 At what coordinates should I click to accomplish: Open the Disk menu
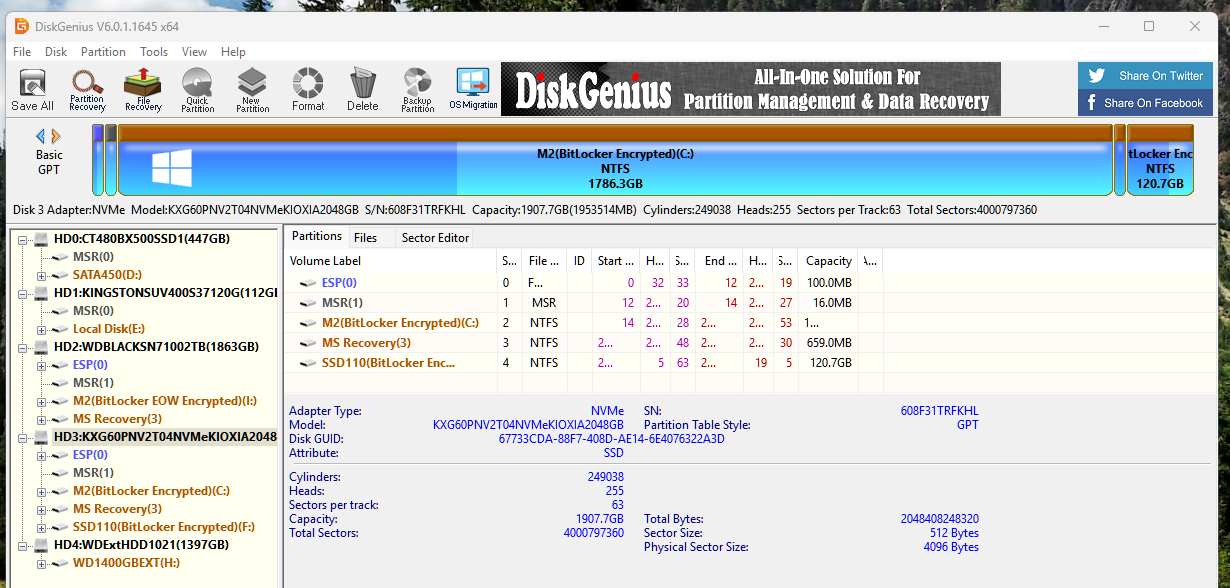coord(56,52)
